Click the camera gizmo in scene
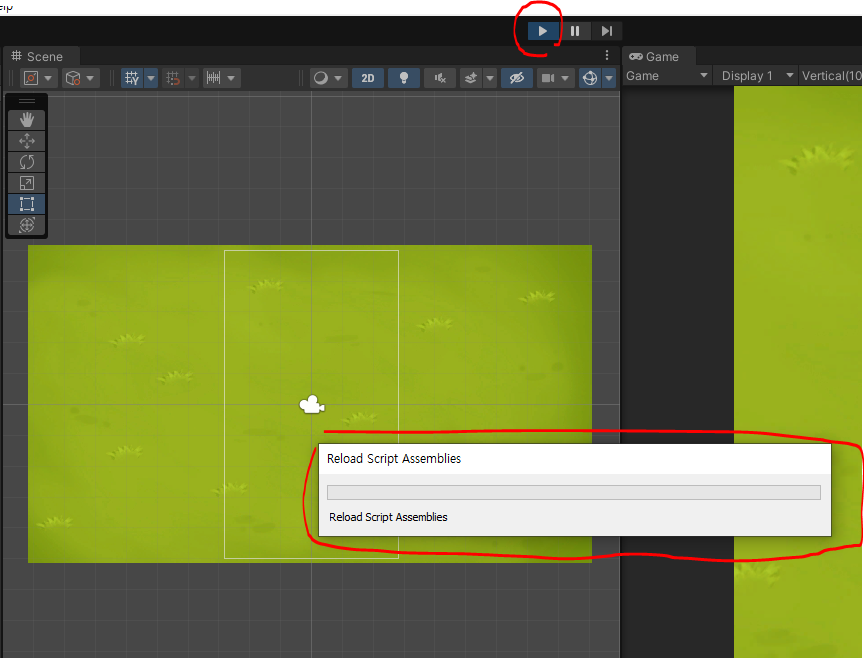The image size is (864, 658). 312,405
